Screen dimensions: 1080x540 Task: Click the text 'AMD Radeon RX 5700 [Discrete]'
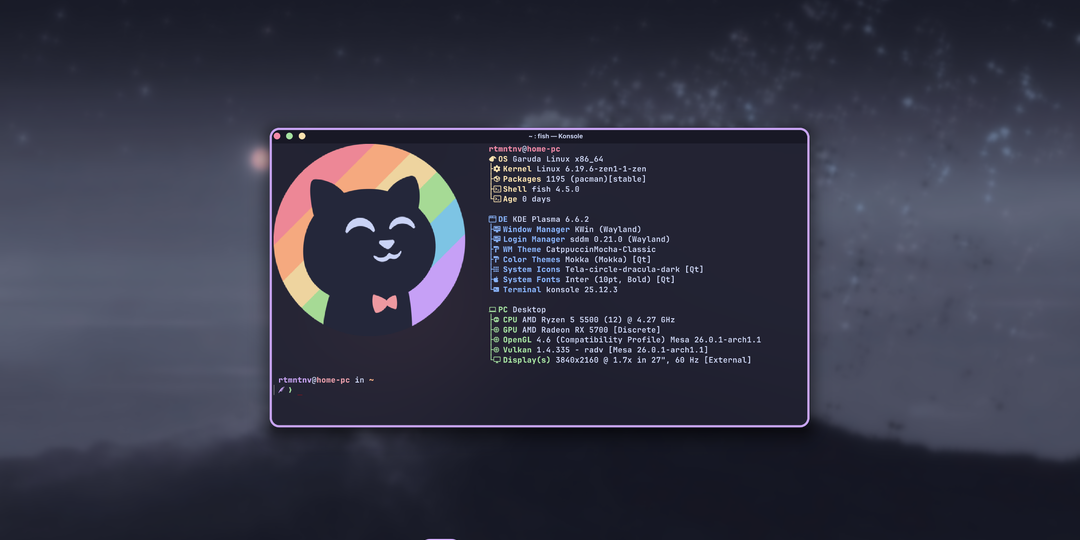(592, 330)
